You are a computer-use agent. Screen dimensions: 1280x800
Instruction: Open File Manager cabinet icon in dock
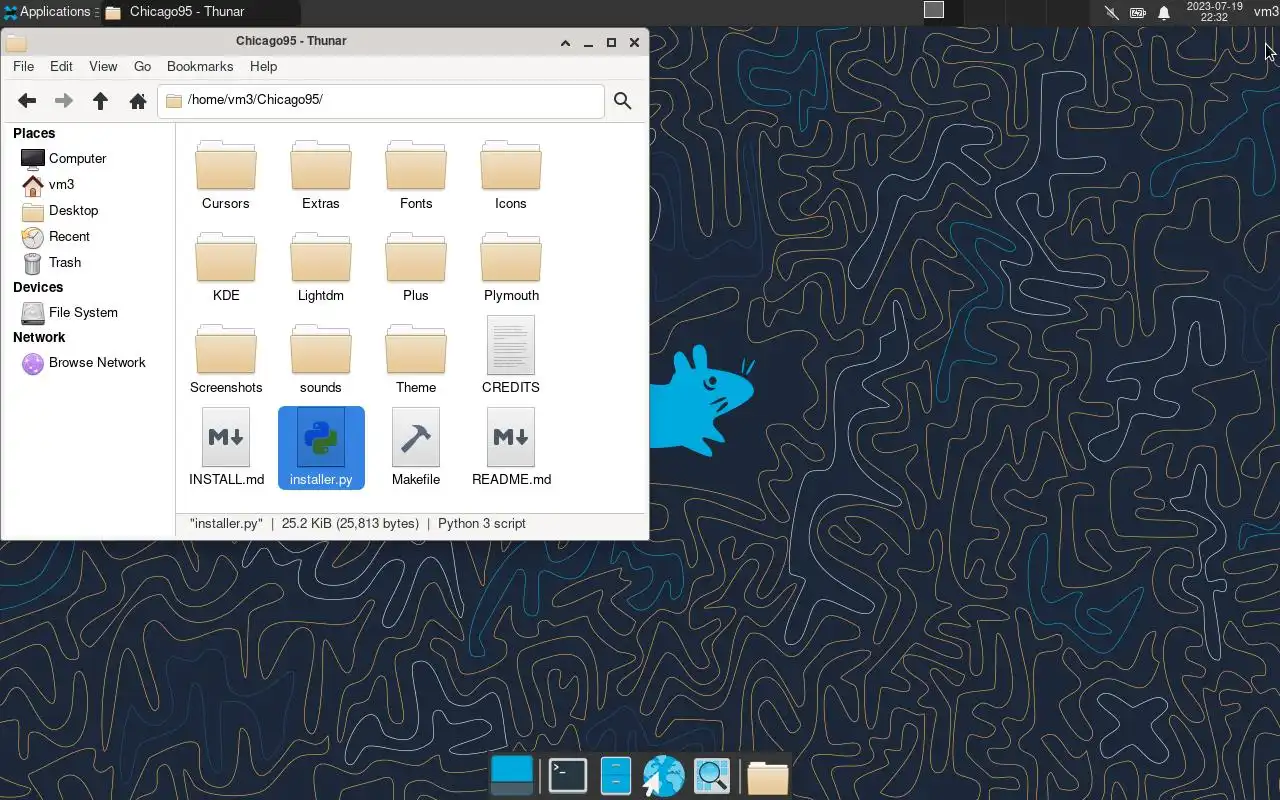(x=616, y=775)
